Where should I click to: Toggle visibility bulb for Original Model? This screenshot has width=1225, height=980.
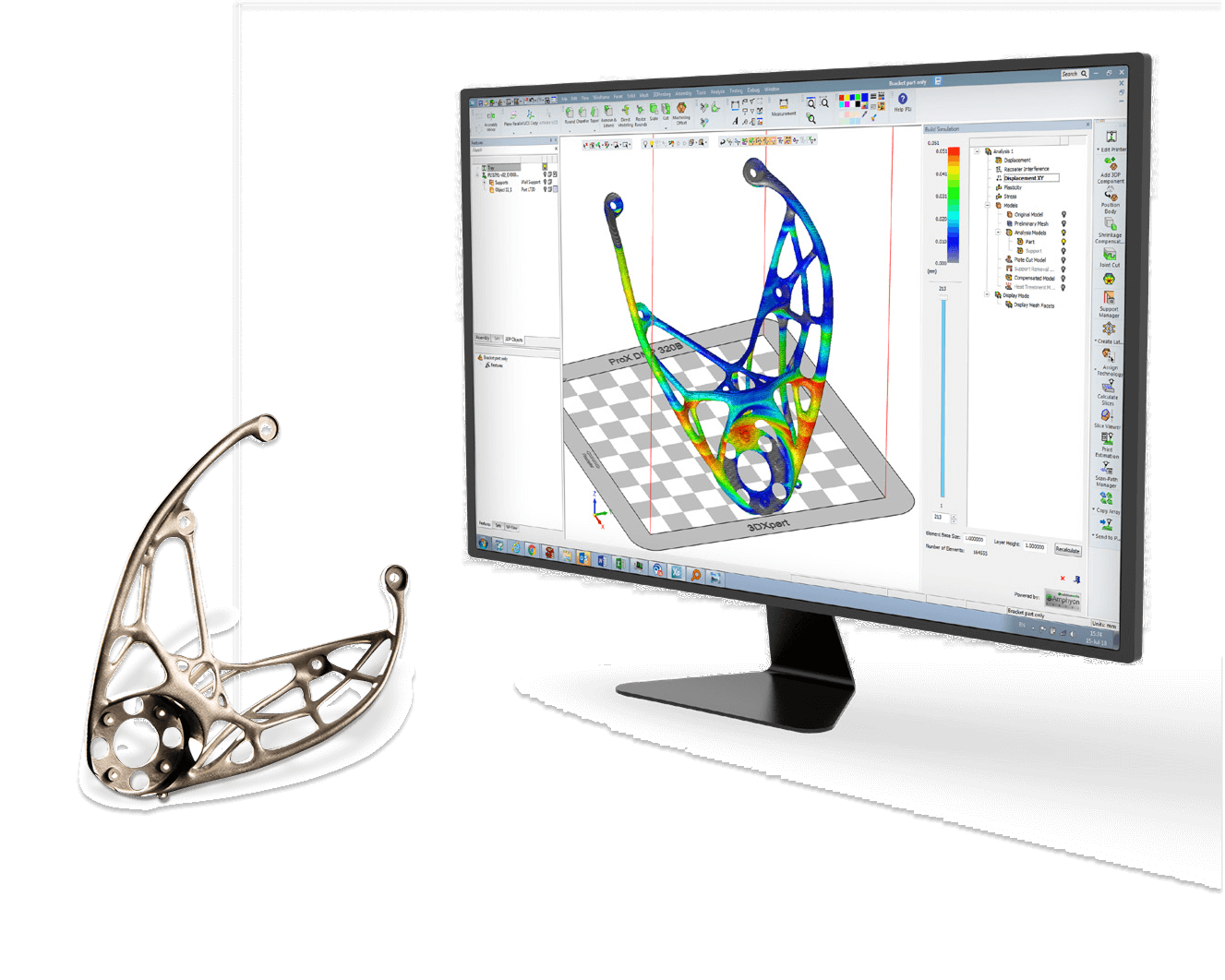1063,214
